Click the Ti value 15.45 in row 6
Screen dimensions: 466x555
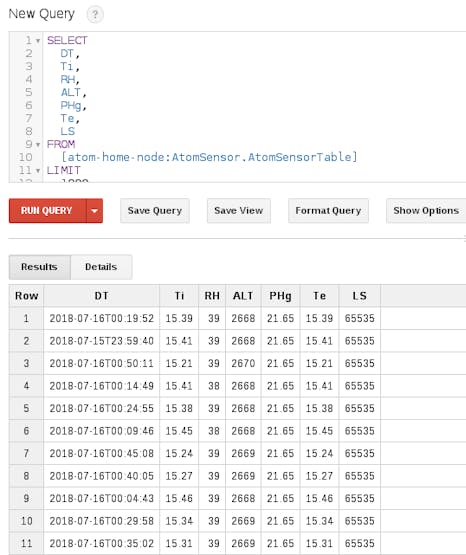(179, 431)
